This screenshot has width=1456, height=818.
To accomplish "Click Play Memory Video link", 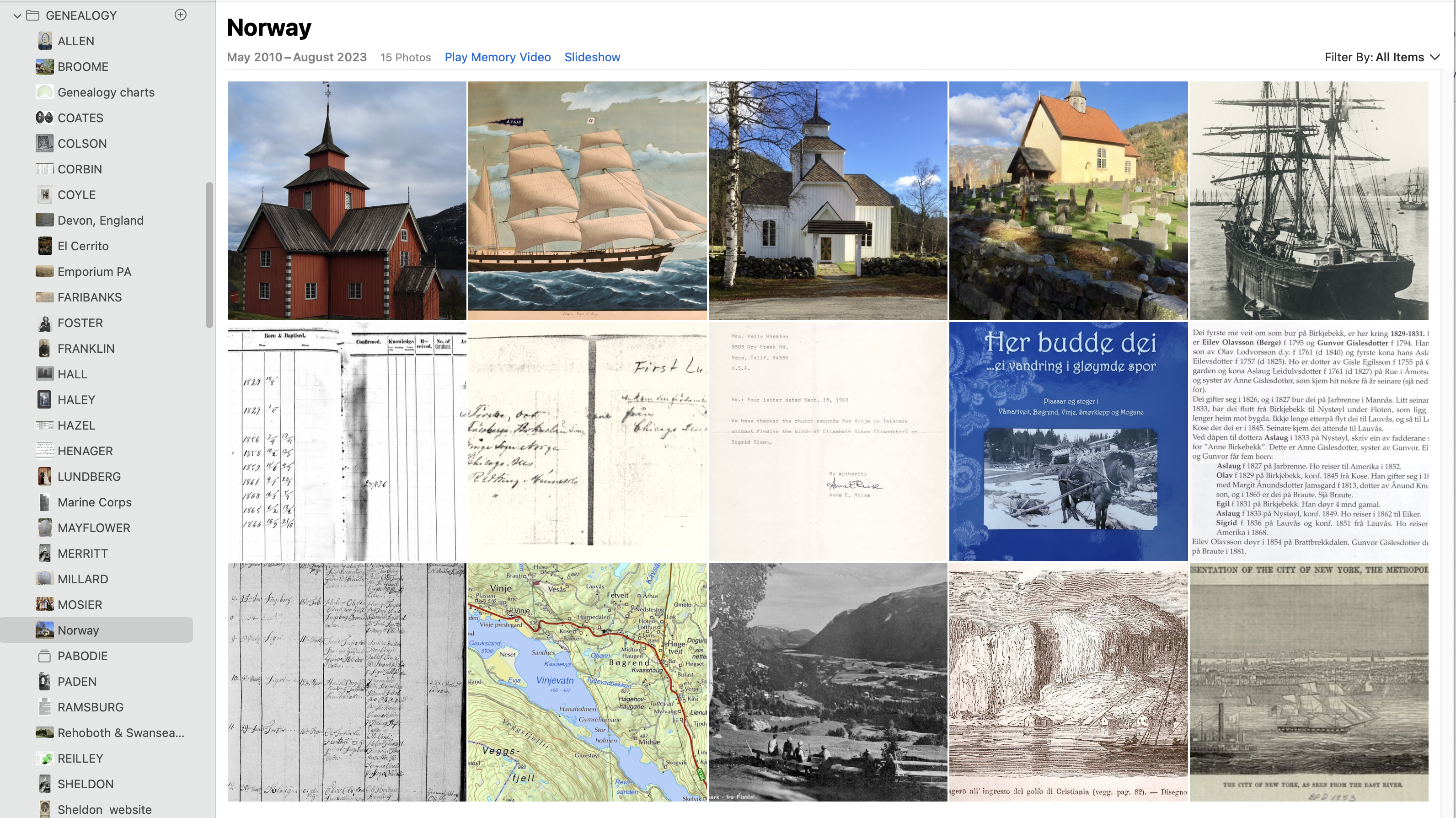I will point(498,57).
